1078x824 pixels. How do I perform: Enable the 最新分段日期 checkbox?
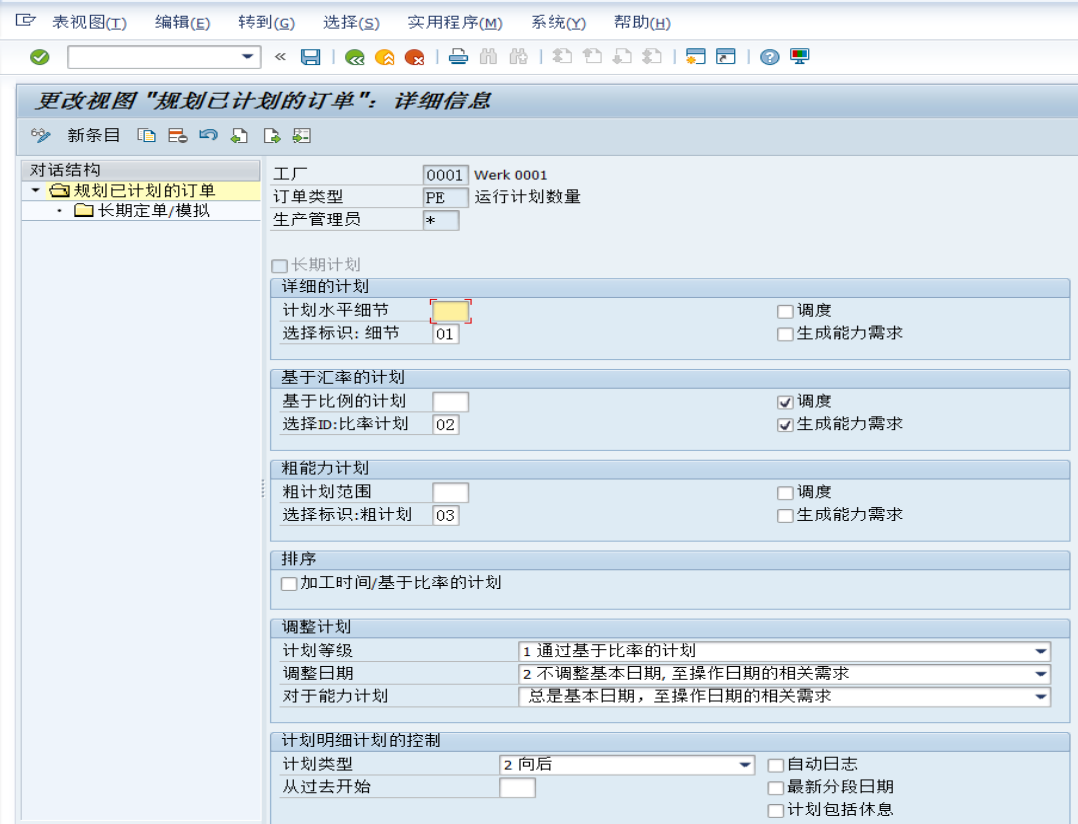click(776, 788)
